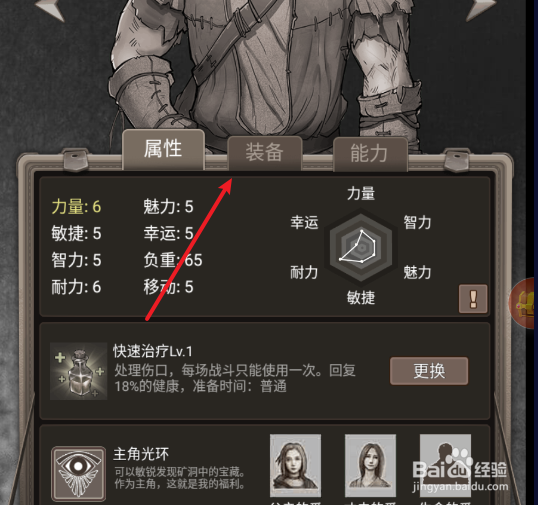Tap the 负重: 65 stat

(173, 260)
